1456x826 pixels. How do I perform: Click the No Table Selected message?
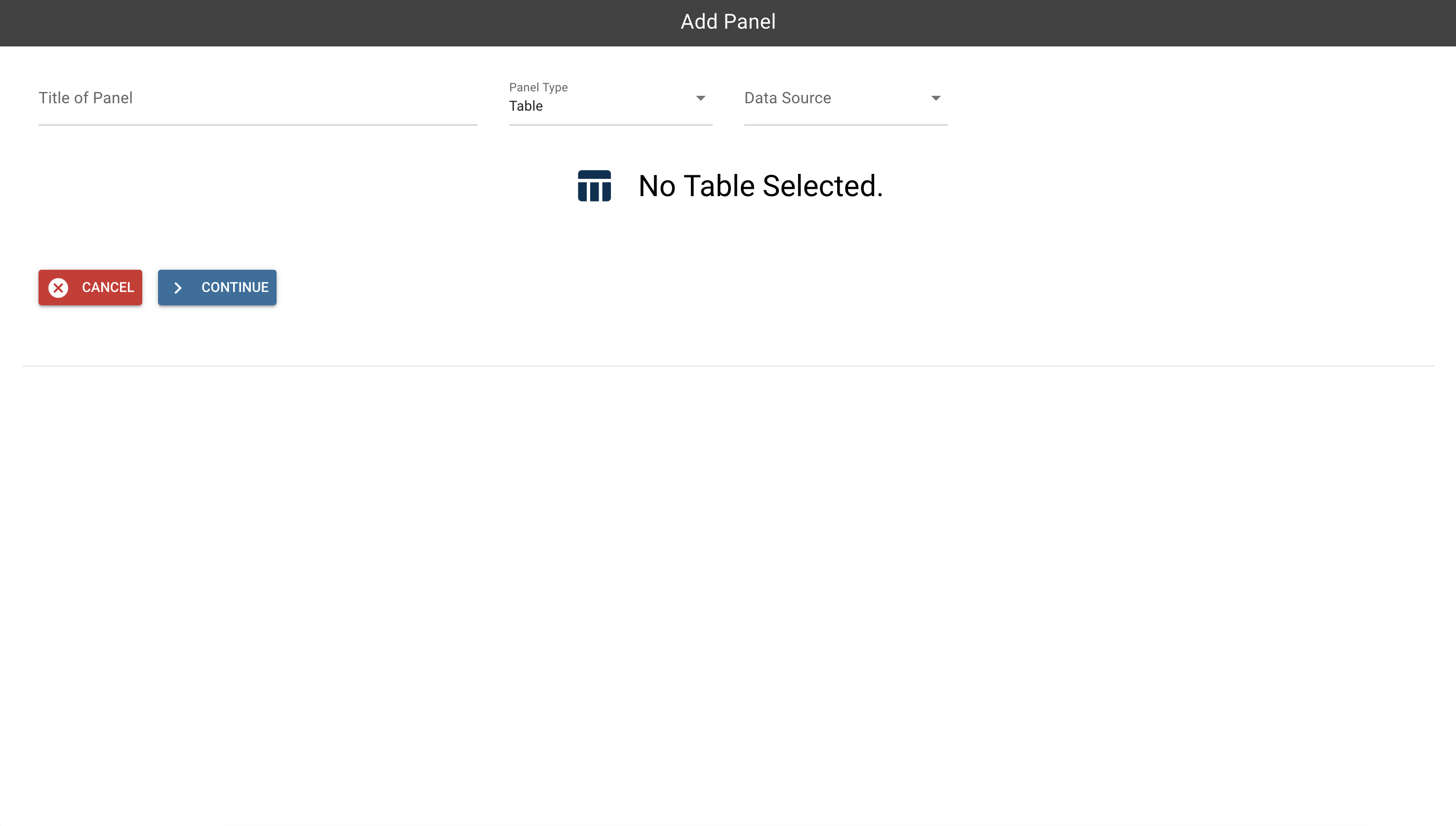coord(760,186)
